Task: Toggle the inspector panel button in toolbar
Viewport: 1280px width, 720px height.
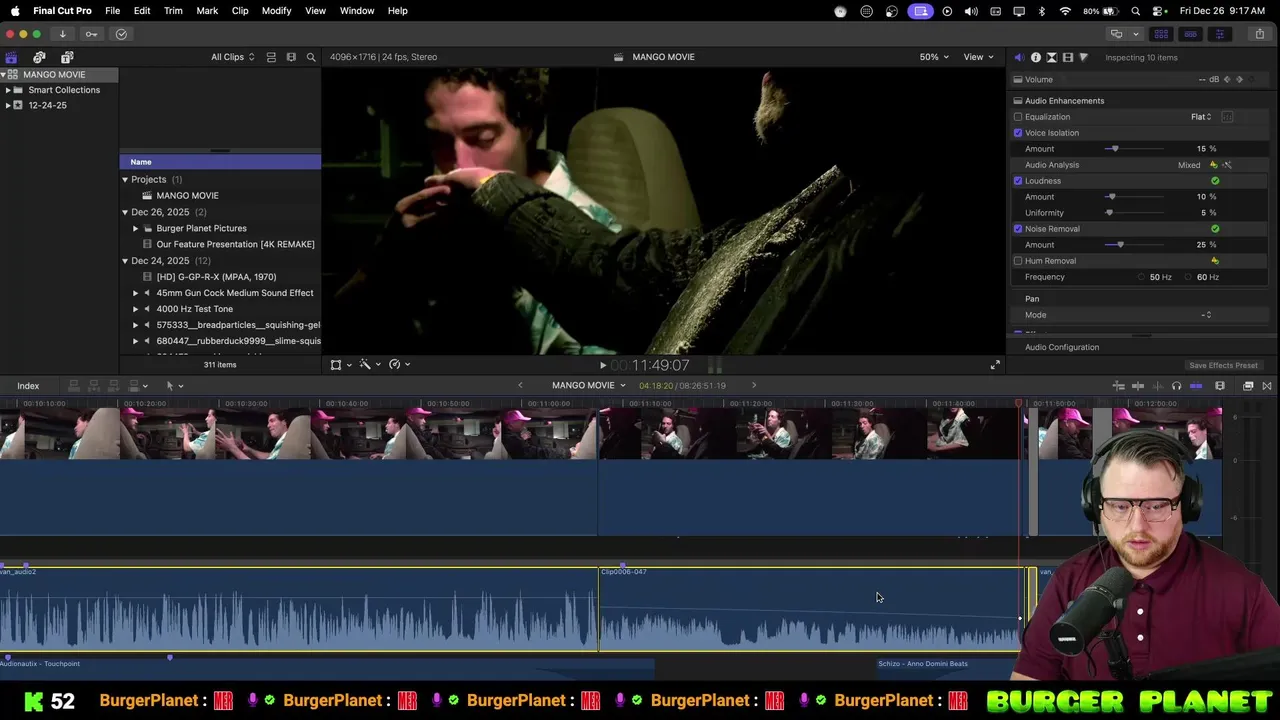Action: 1220,34
